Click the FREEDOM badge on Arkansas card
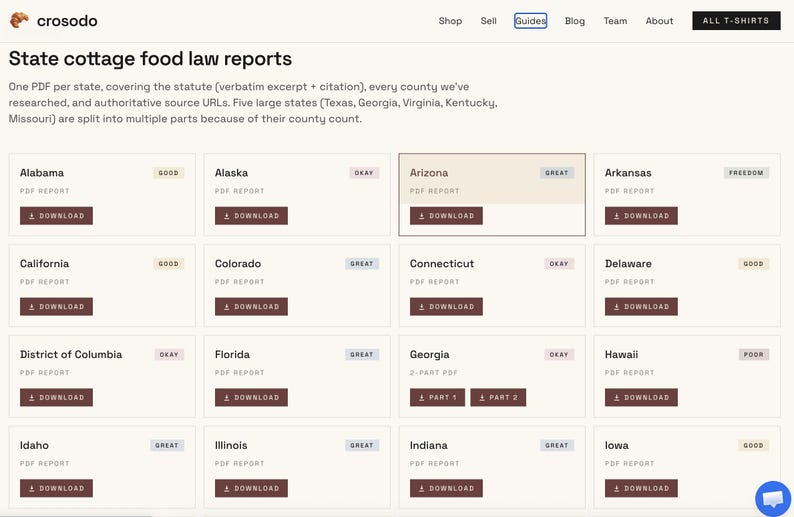The image size is (794, 517). [x=746, y=173]
